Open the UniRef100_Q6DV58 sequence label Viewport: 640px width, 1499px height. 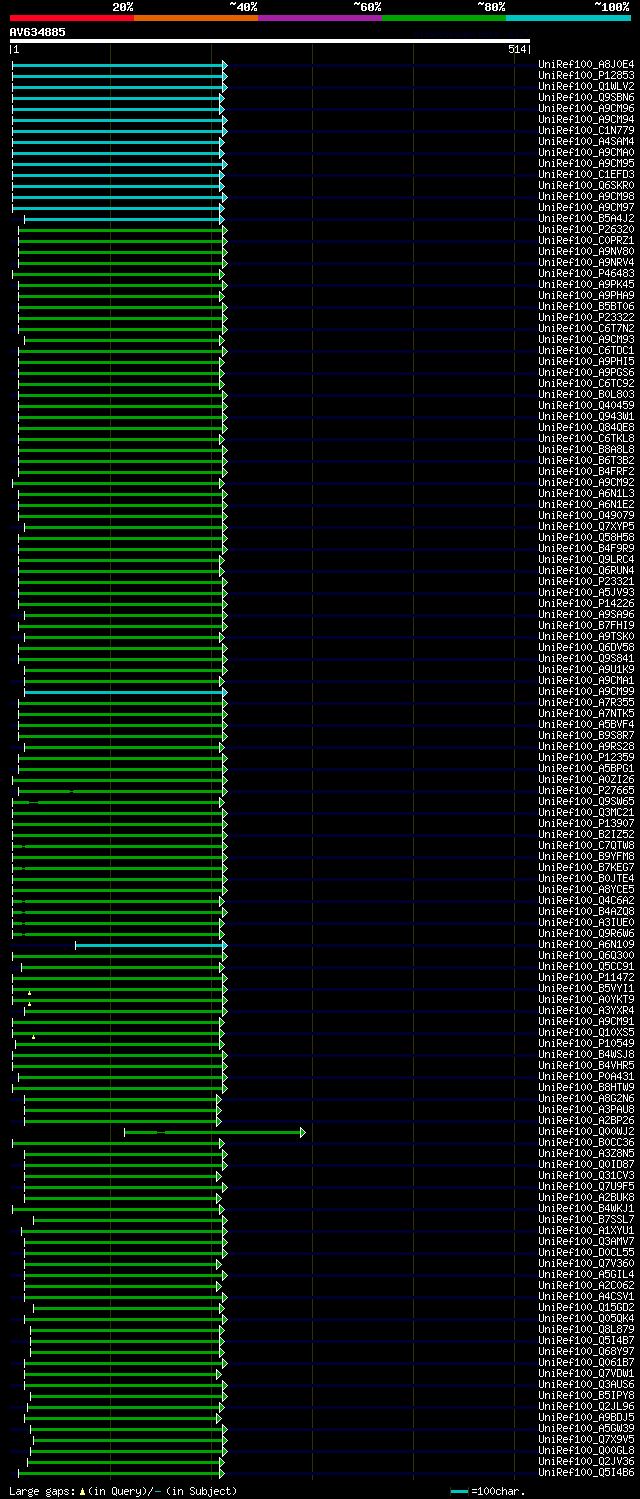point(586,647)
